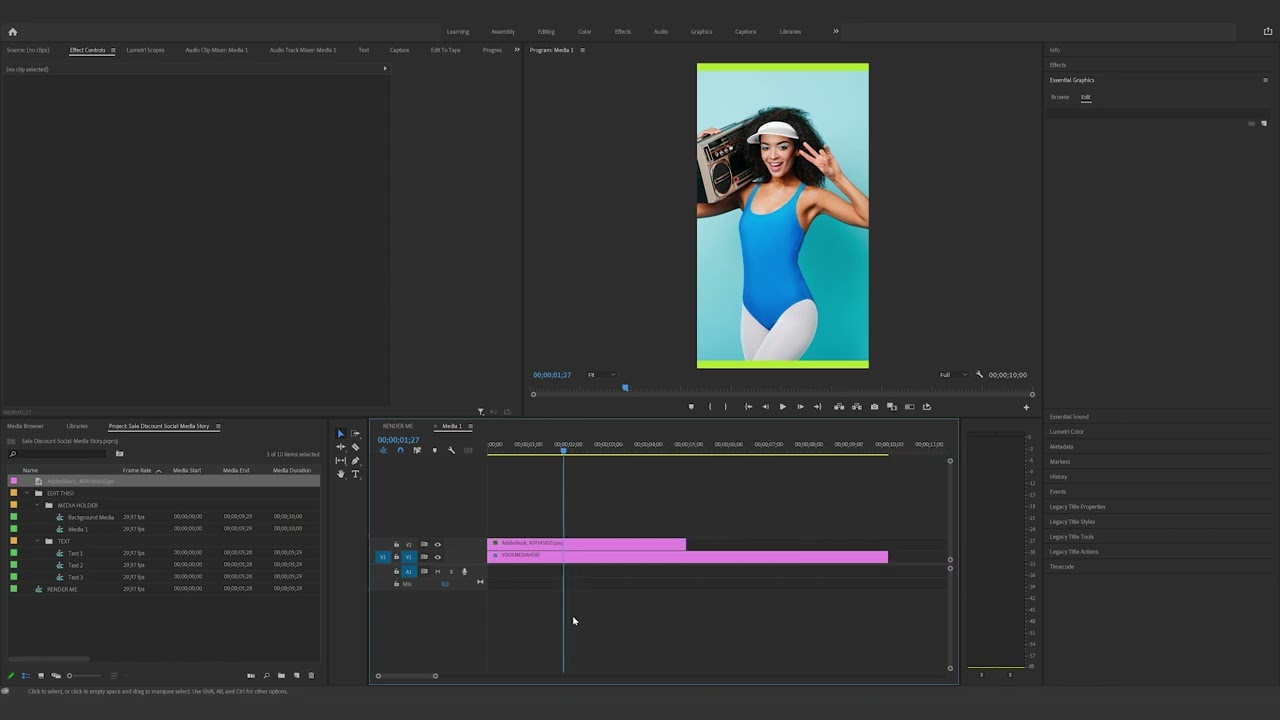Export a frame with the camera icon
Screen dimensions: 1280x720
(x=874, y=407)
